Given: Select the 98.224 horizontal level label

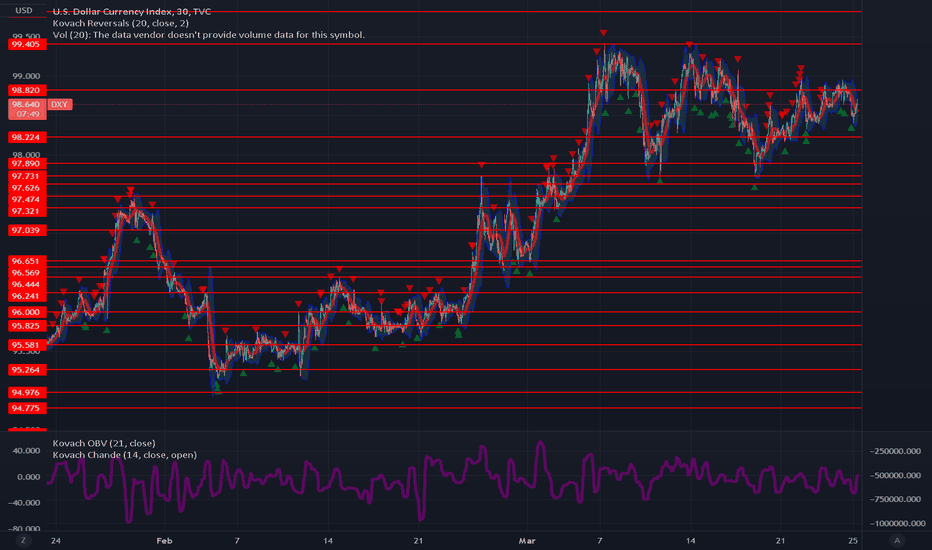Looking at the screenshot, I should click(x=27, y=137).
